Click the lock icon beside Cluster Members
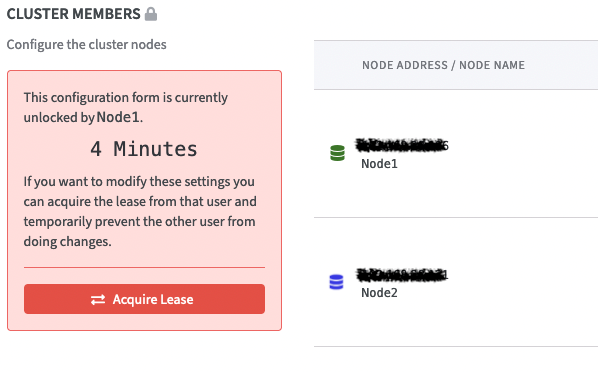 click(151, 14)
